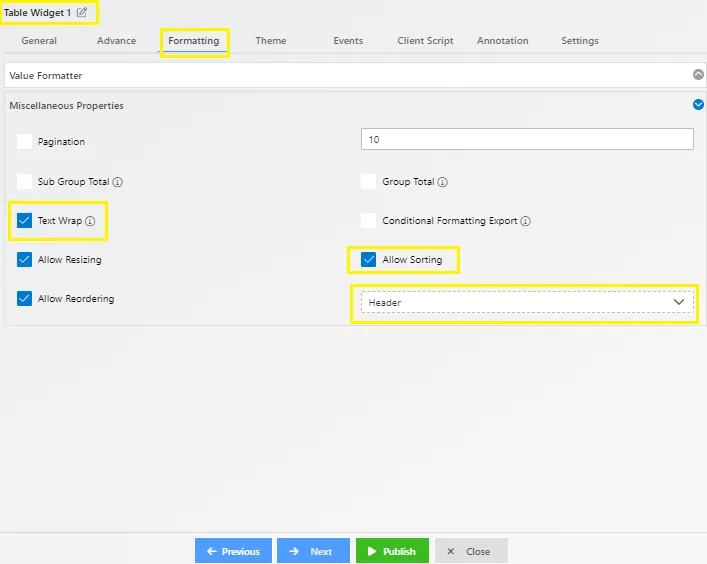Open the Settings tab
Viewport: 707px width, 564px height.
[x=580, y=41]
